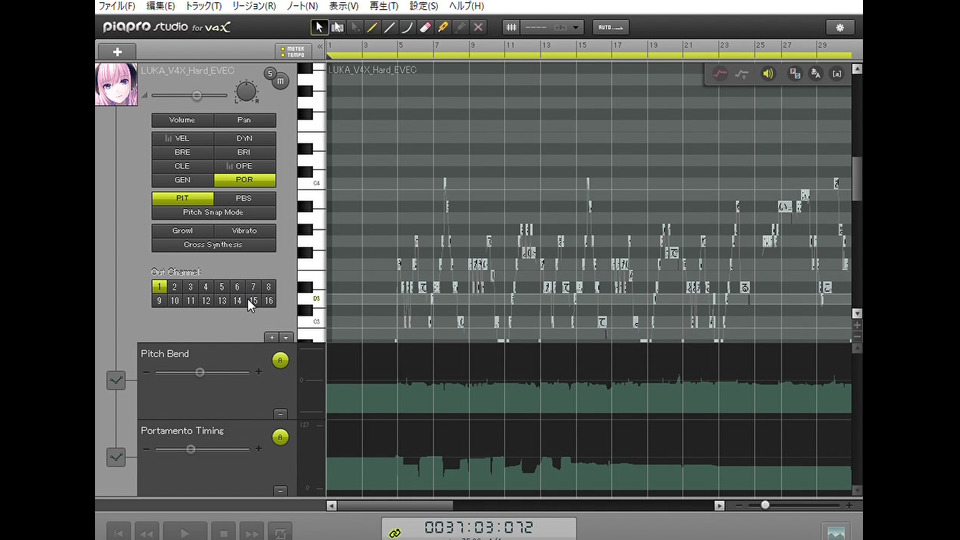Image resolution: width=960 pixels, height=540 pixels.
Task: Toggle the speaker audio preview icon
Action: click(x=768, y=74)
